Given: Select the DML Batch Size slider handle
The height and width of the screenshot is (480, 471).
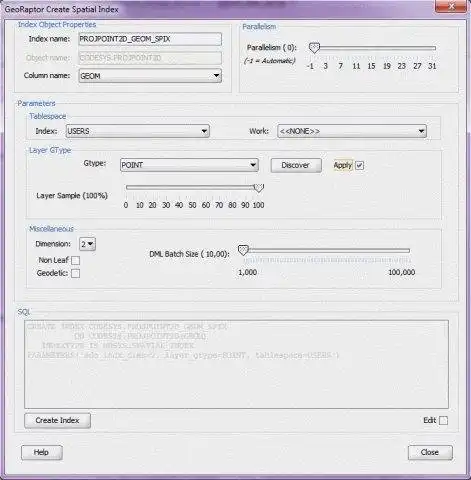Looking at the screenshot, I should point(243,250).
